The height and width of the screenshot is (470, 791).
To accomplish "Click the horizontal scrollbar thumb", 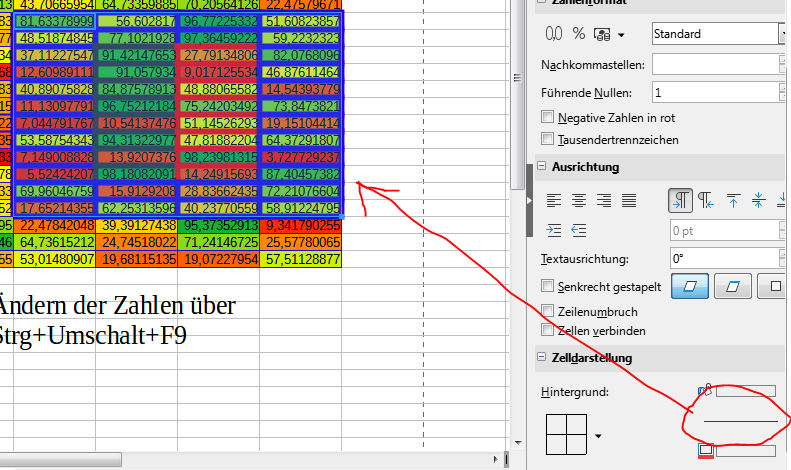I will pyautogui.click(x=61, y=459).
